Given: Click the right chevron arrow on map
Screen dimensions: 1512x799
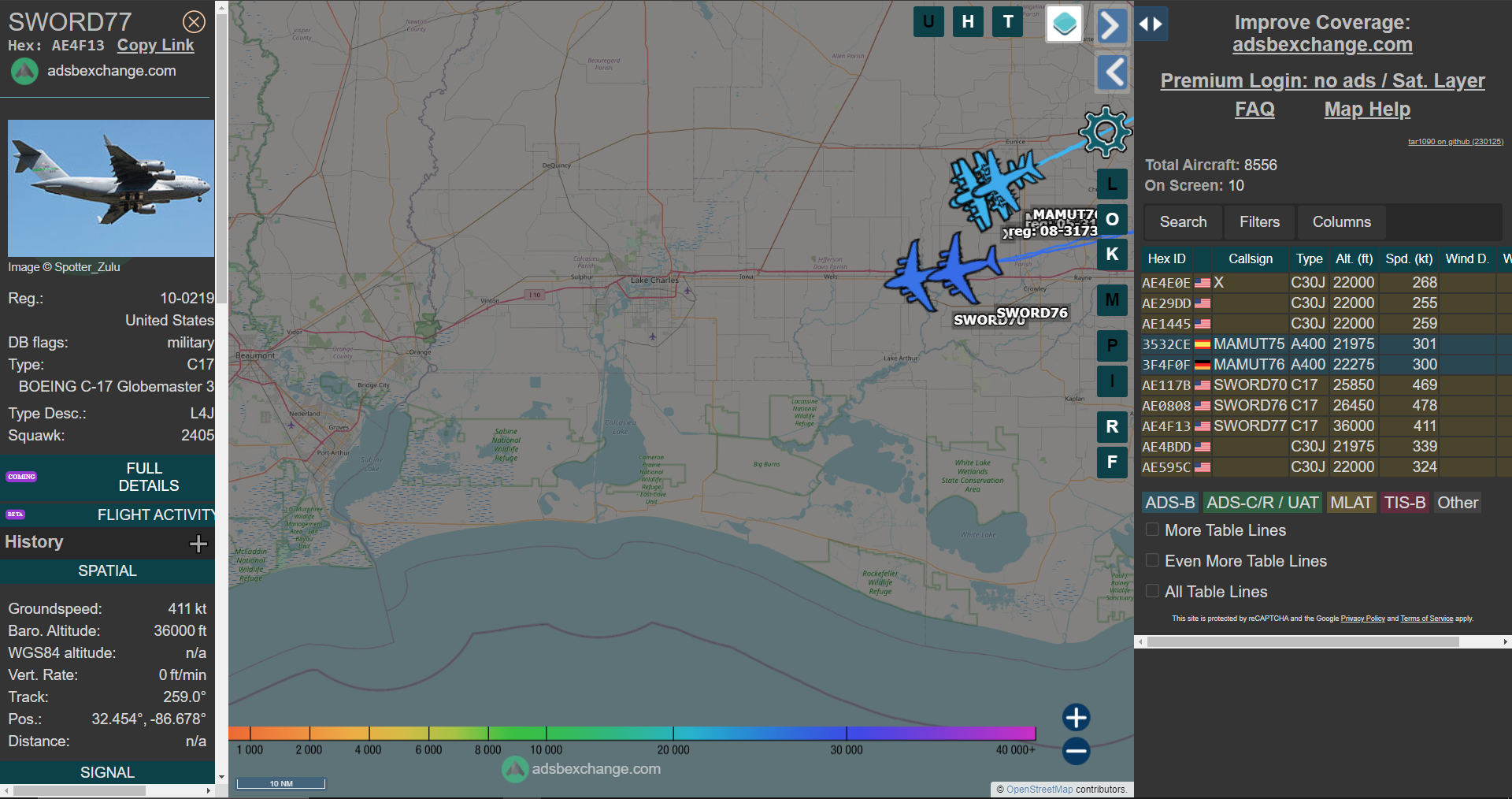Looking at the screenshot, I should point(1111,25).
